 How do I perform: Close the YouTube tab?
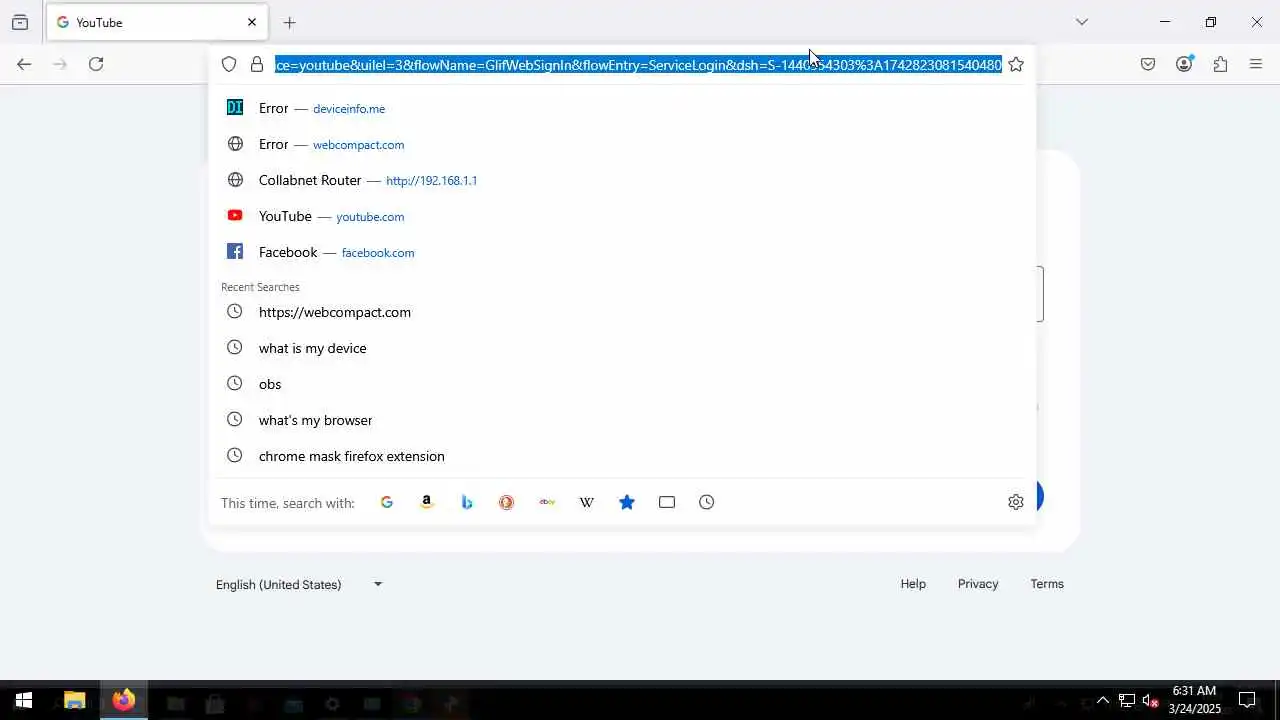pos(251,22)
